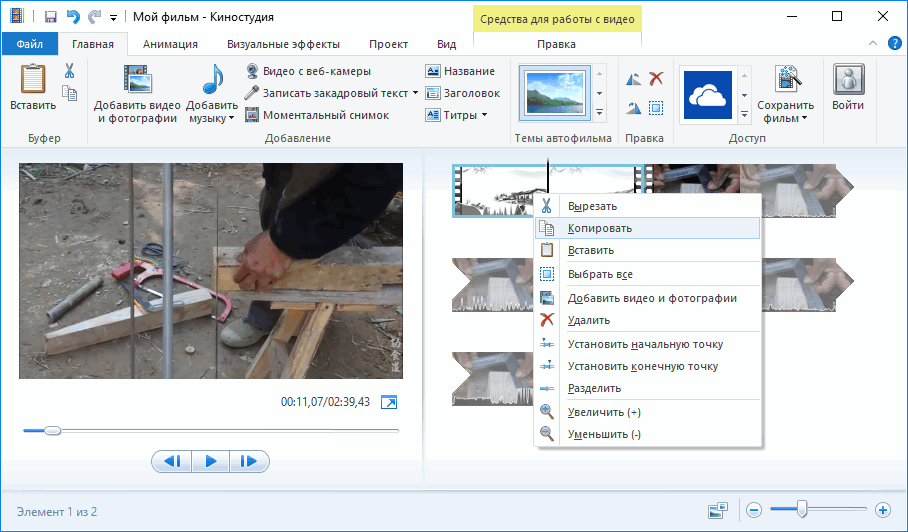908x532 pixels.
Task: Click the Save icon in quick access toolbar
Action: coord(50,17)
